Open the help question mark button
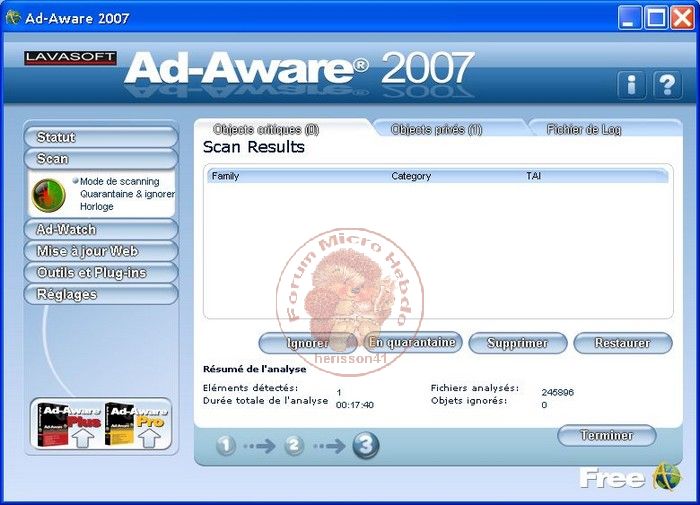The image size is (700, 505). click(667, 85)
